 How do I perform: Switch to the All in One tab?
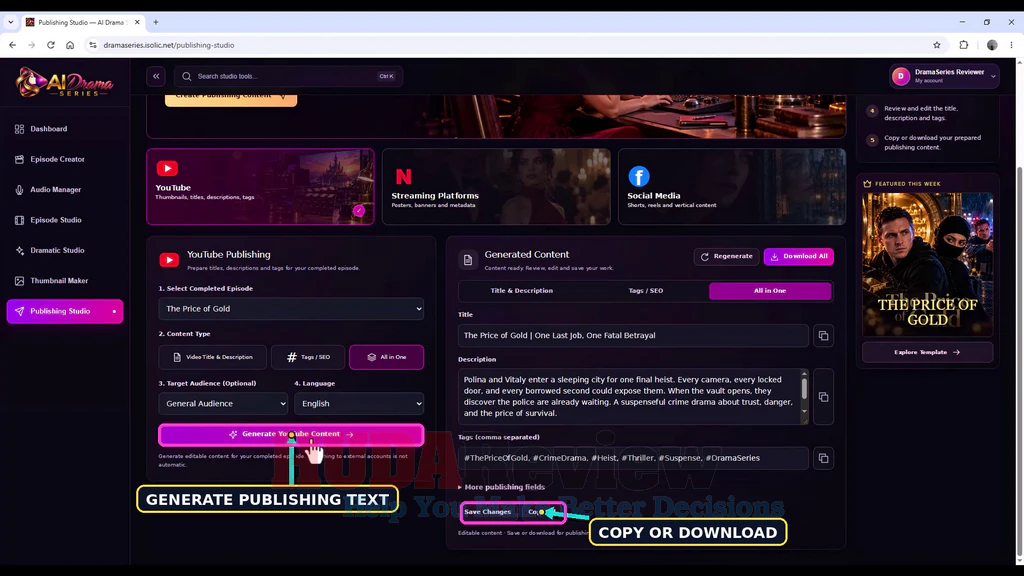770,291
